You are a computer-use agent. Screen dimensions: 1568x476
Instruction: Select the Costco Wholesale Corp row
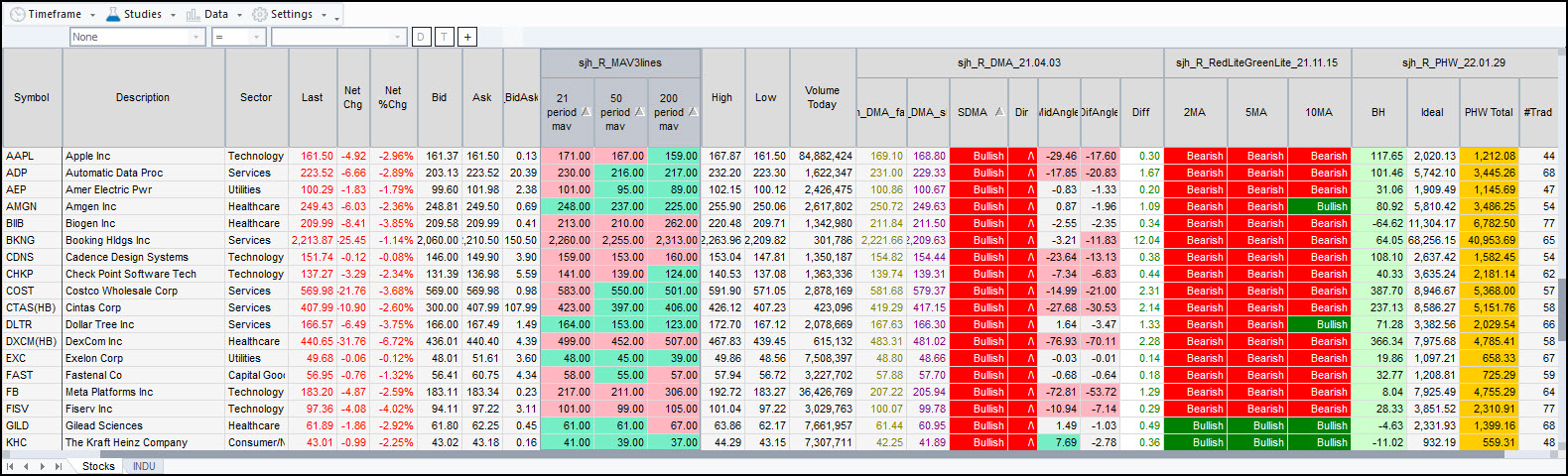[x=779, y=291]
